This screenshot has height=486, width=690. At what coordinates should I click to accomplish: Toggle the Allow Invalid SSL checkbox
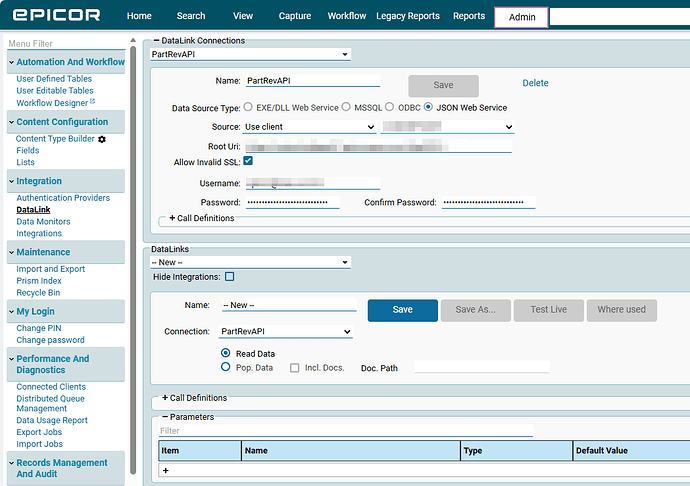pyautogui.click(x=248, y=161)
